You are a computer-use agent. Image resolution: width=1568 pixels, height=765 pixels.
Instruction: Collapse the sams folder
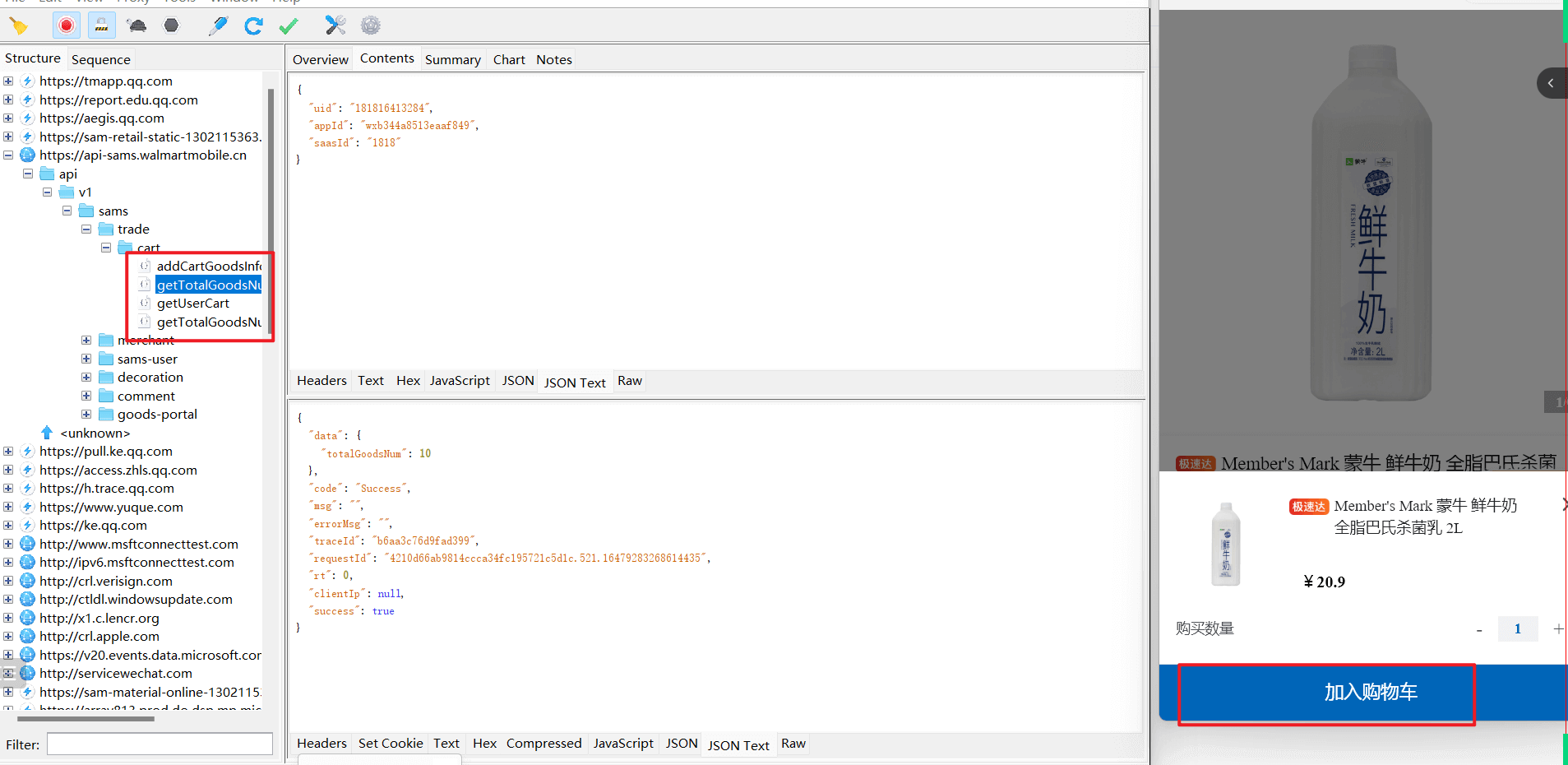pyautogui.click(x=67, y=211)
